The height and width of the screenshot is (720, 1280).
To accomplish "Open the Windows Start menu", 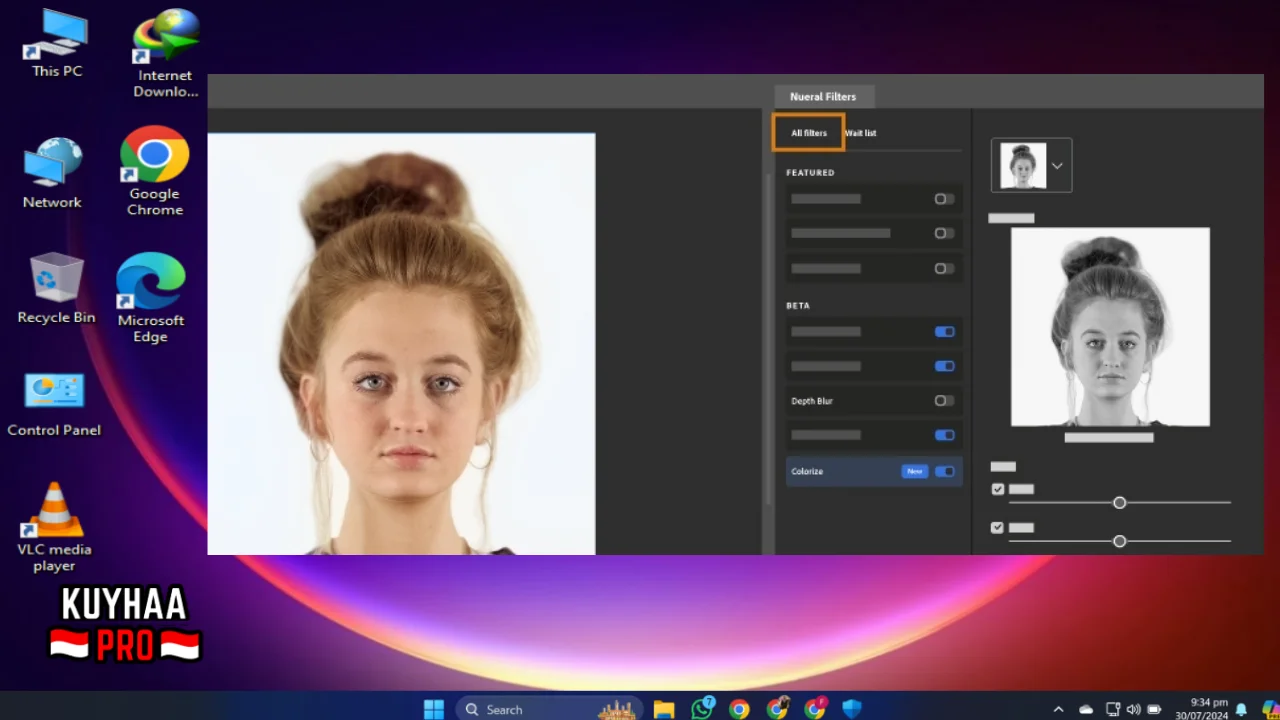I will point(434,709).
